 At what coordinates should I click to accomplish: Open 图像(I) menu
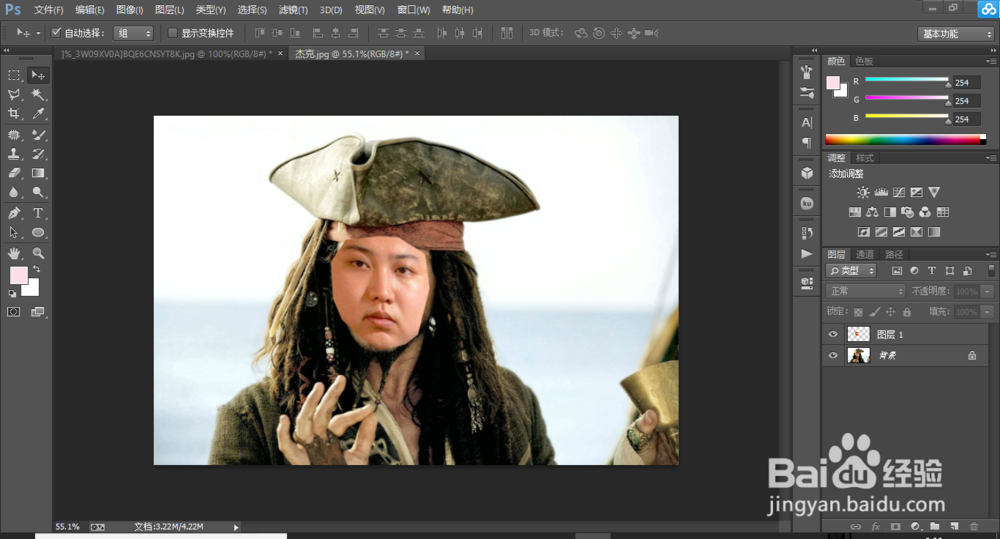click(129, 10)
